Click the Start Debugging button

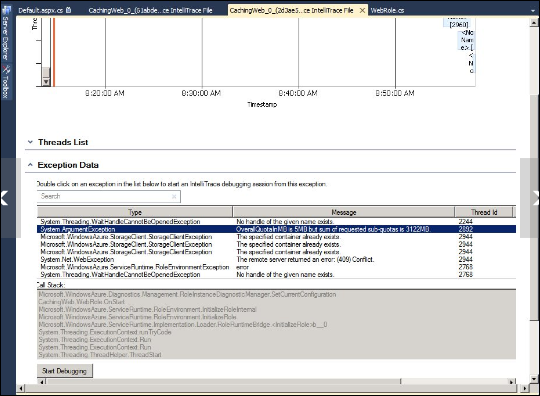pos(64,371)
